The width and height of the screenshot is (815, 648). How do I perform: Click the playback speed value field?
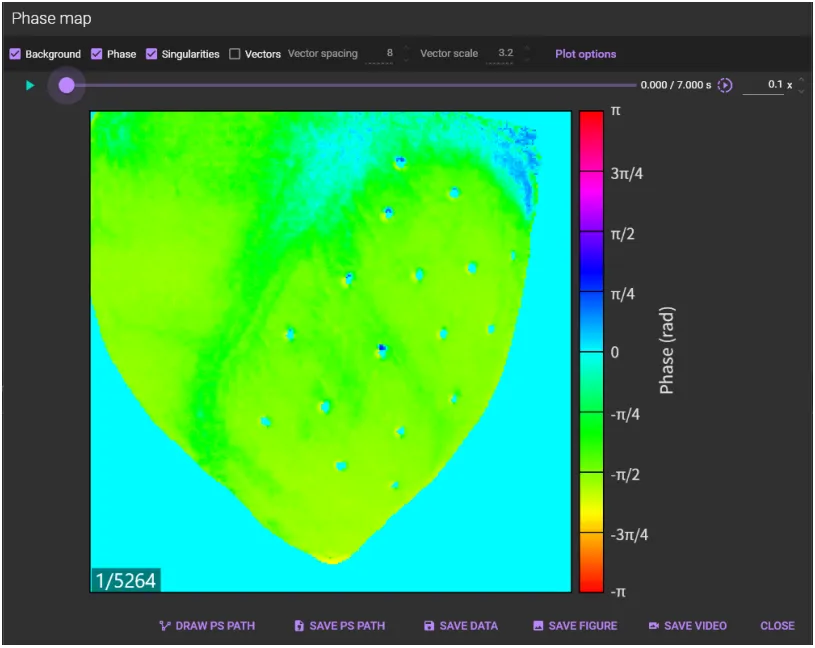pyautogui.click(x=768, y=85)
